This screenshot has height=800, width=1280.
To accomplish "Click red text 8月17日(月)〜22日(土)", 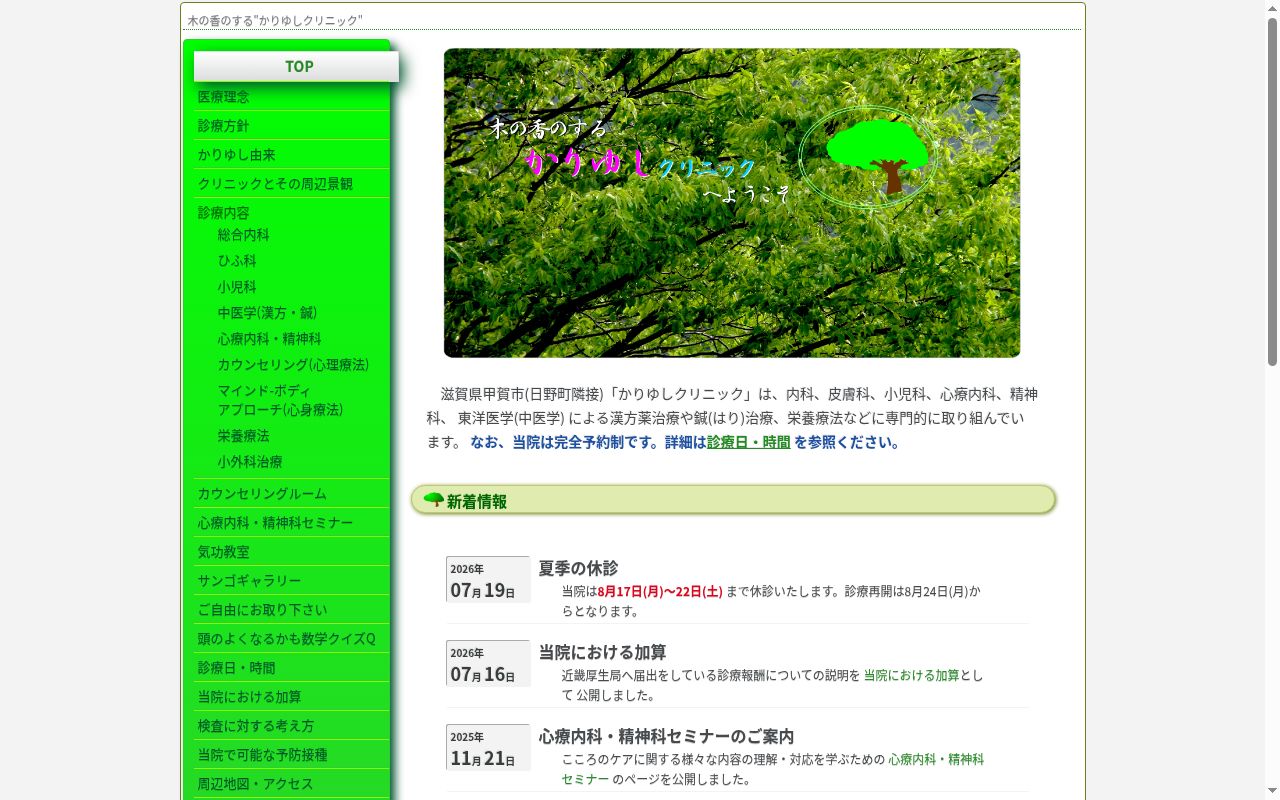I will (x=660, y=591).
